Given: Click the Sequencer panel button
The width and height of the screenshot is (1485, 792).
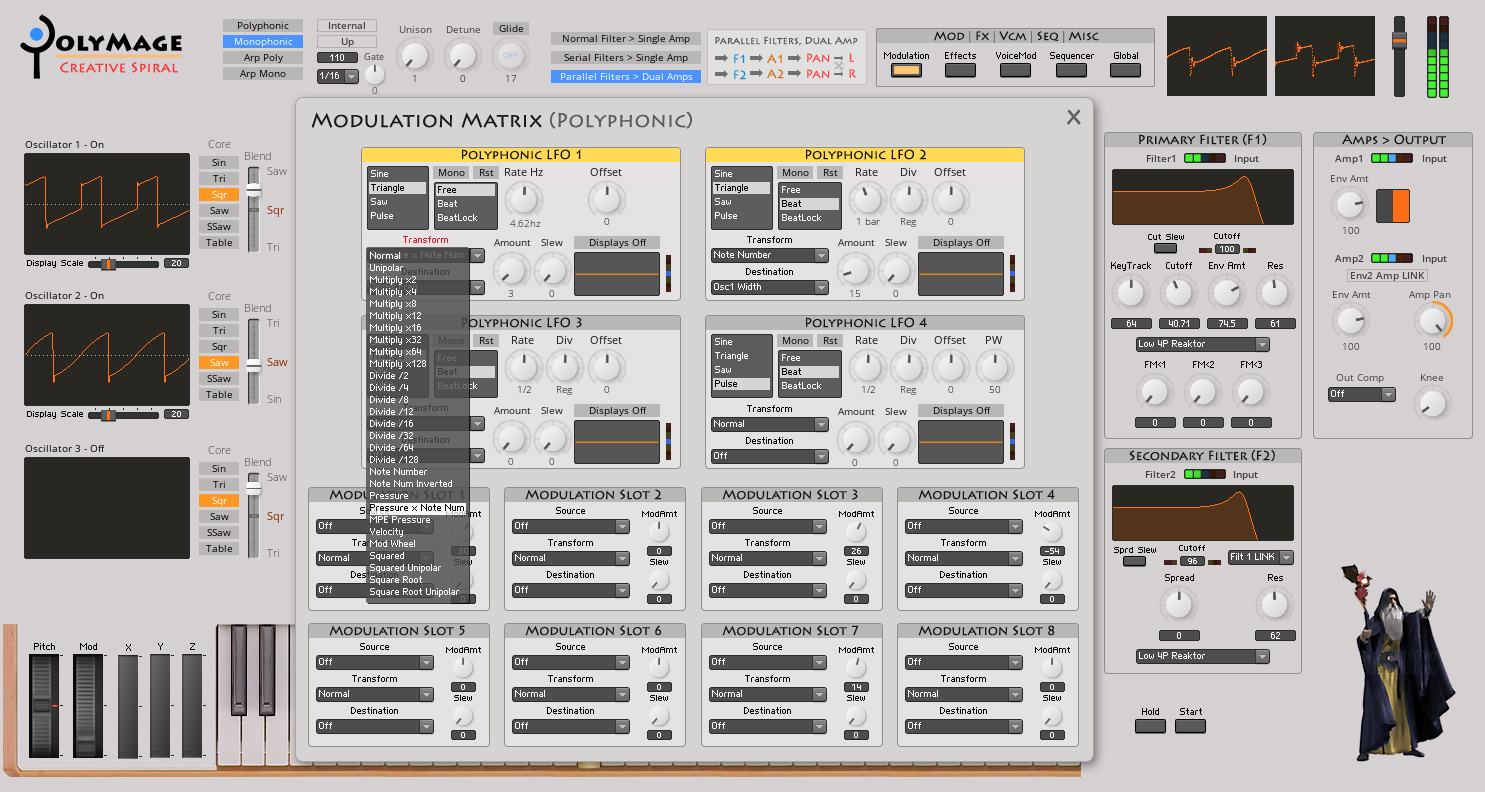Looking at the screenshot, I should tap(1071, 70).
